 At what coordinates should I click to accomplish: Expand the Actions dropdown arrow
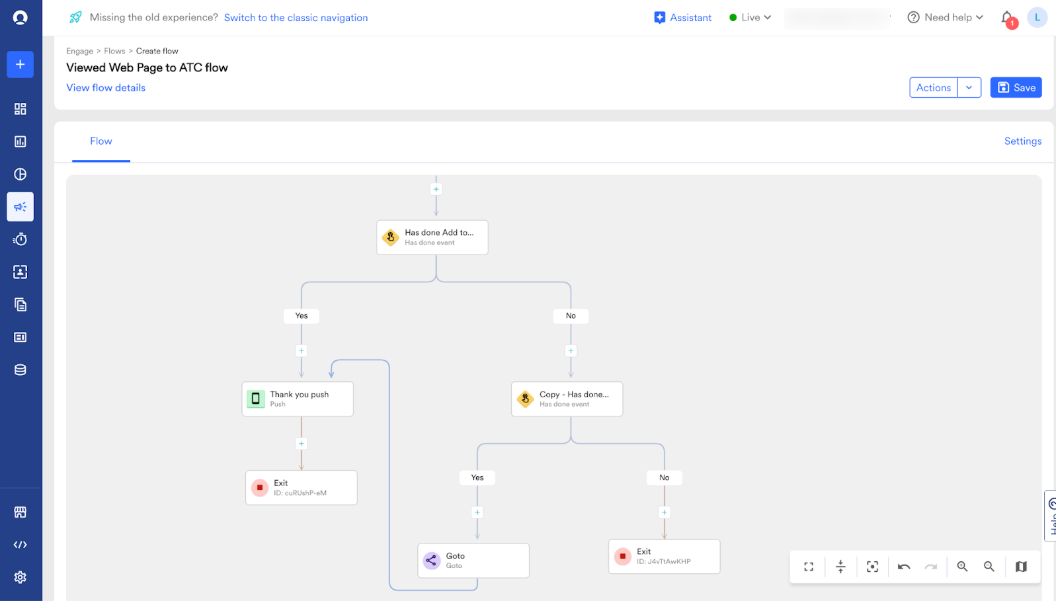point(970,88)
